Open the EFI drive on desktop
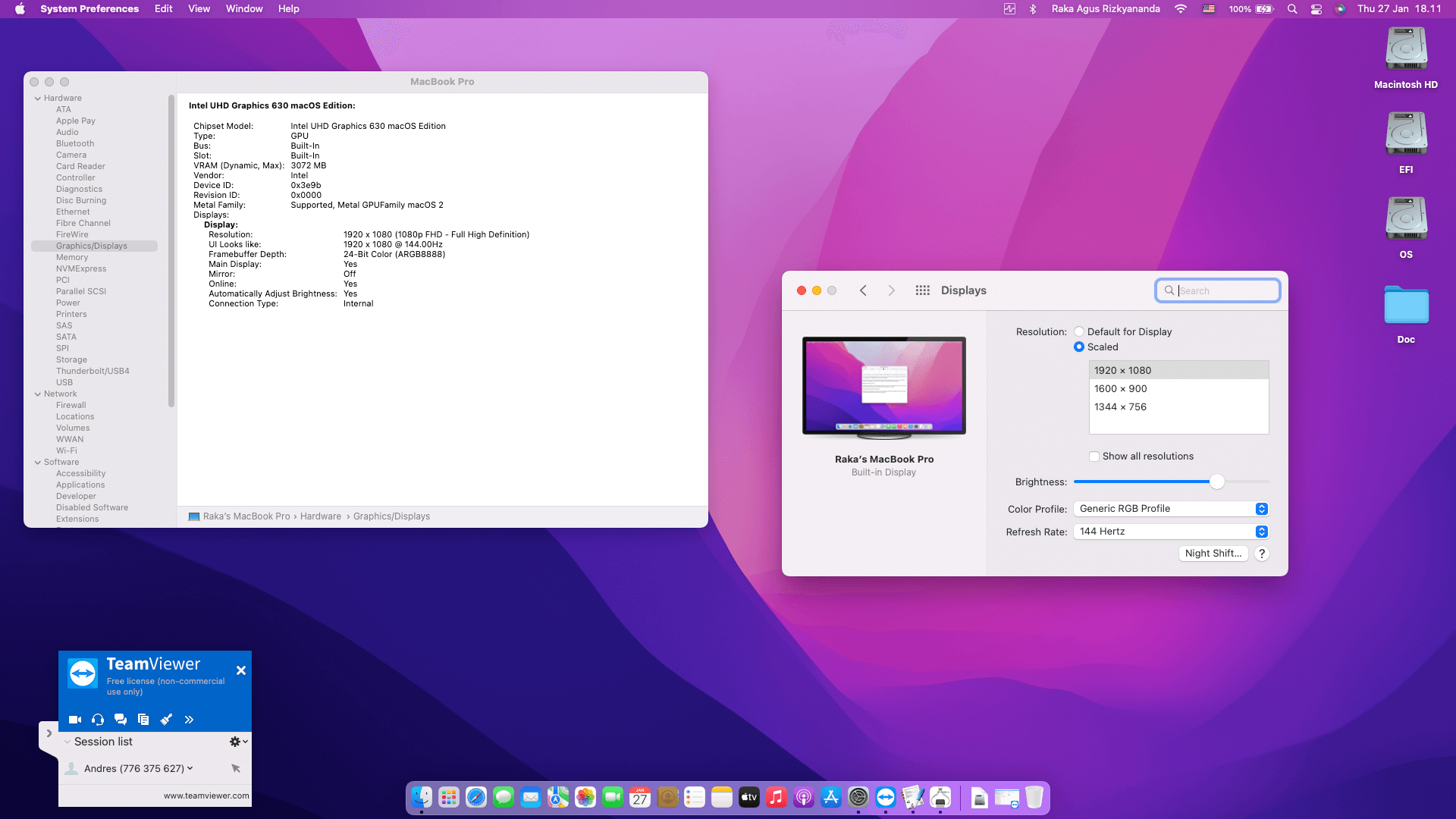 (1406, 134)
